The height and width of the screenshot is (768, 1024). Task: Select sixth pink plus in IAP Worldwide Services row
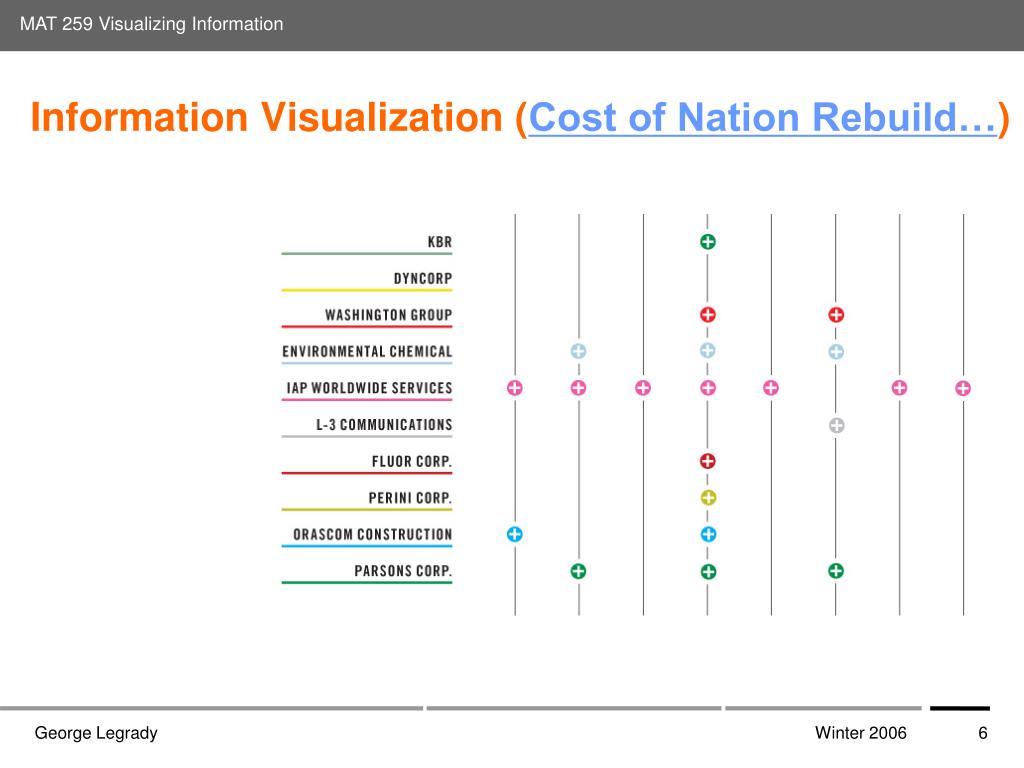(899, 388)
